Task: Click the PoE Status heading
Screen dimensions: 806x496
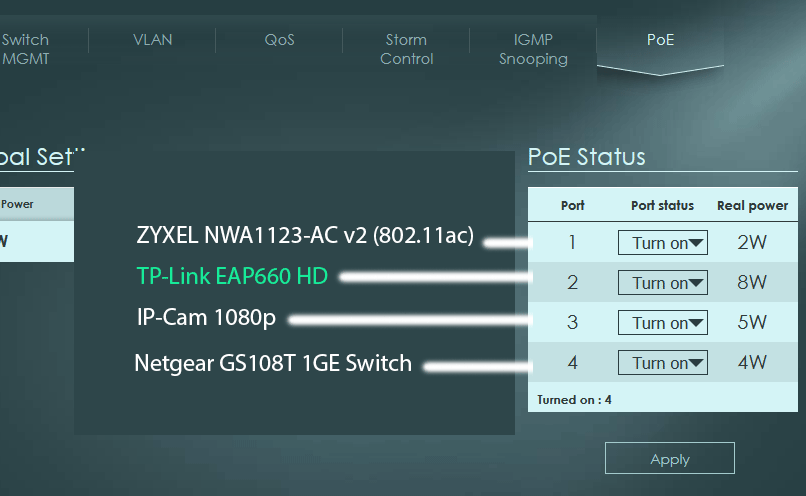Action: pos(587,157)
